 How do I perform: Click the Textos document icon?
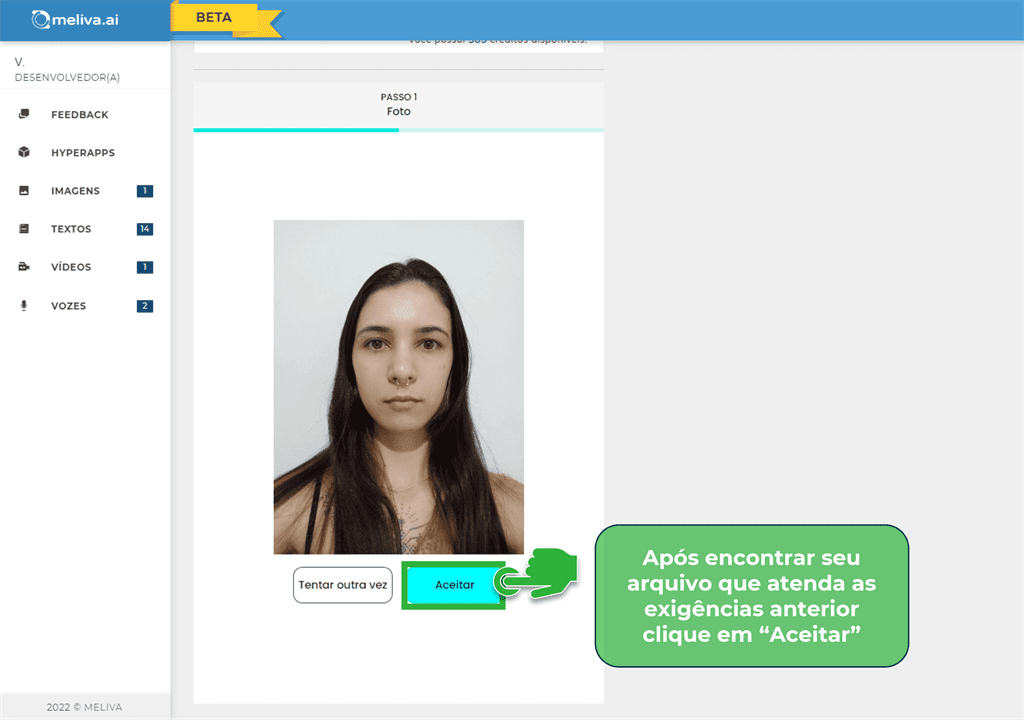point(24,229)
